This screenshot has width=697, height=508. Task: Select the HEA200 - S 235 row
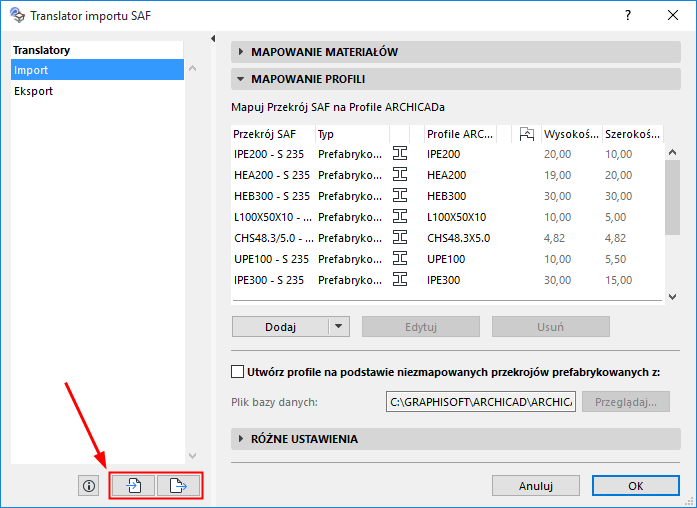click(x=448, y=175)
